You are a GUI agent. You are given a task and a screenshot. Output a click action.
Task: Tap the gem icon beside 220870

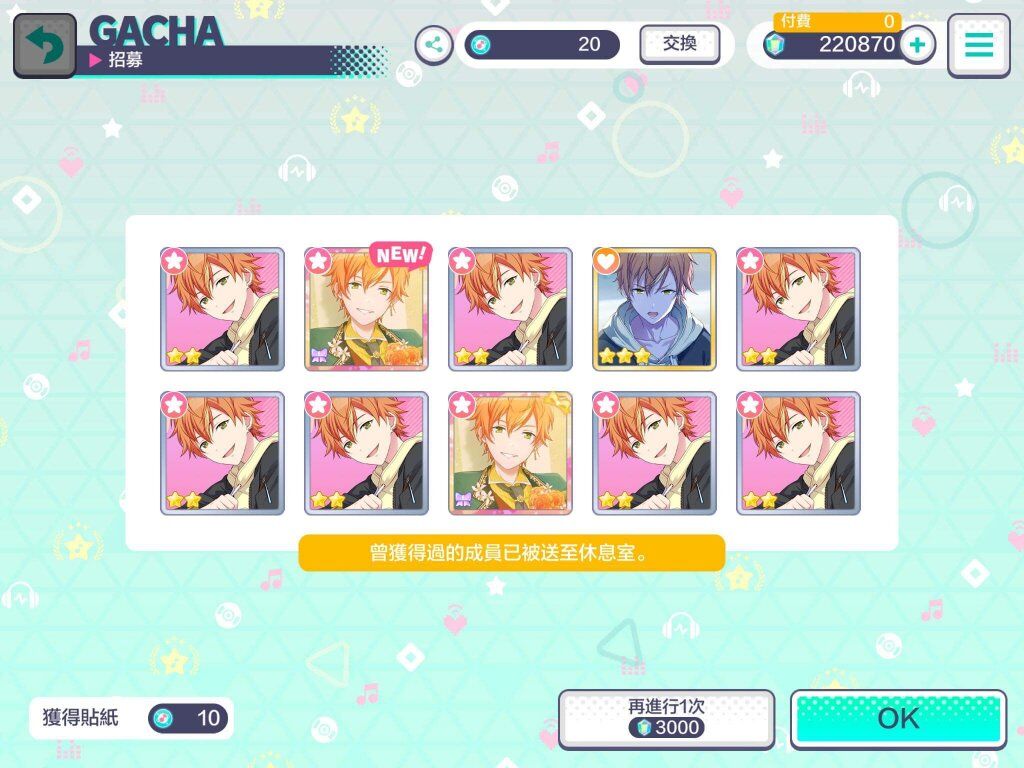775,44
